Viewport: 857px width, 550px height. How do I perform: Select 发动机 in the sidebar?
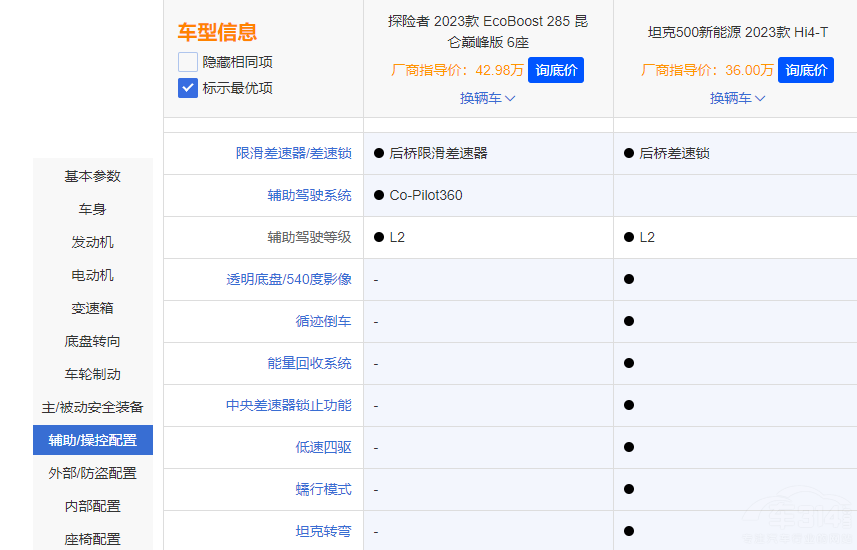click(x=93, y=242)
